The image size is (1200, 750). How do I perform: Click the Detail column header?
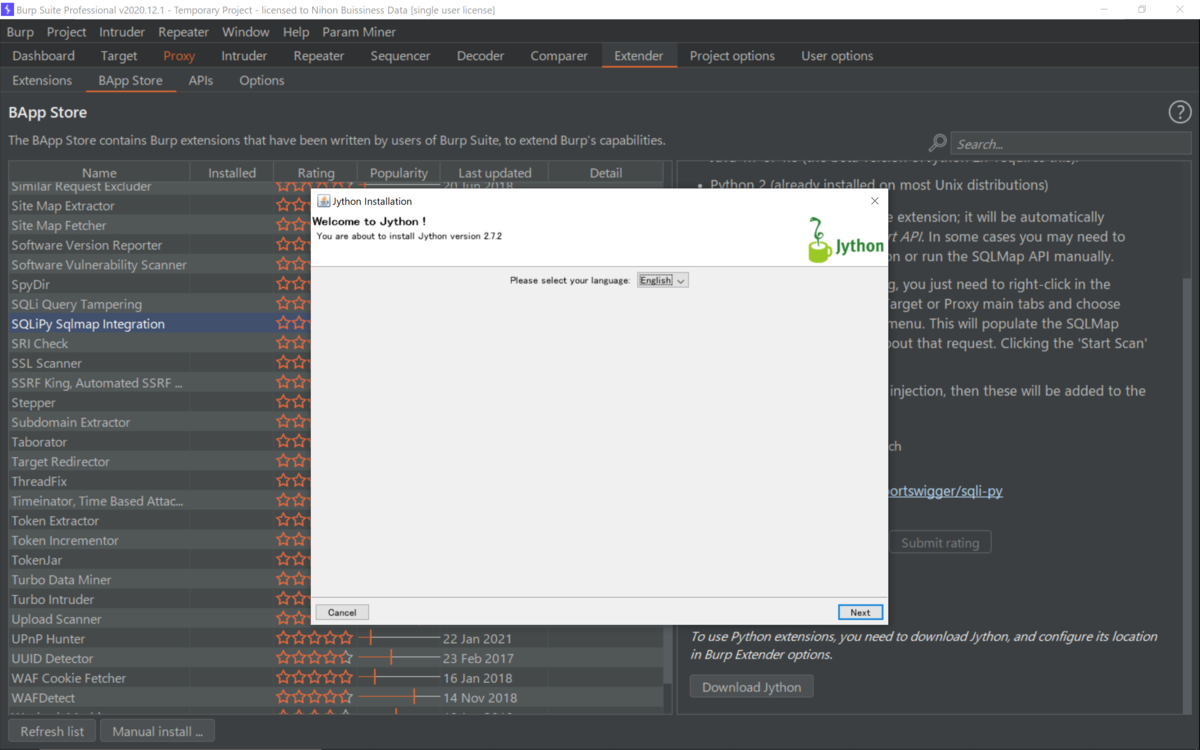click(606, 173)
